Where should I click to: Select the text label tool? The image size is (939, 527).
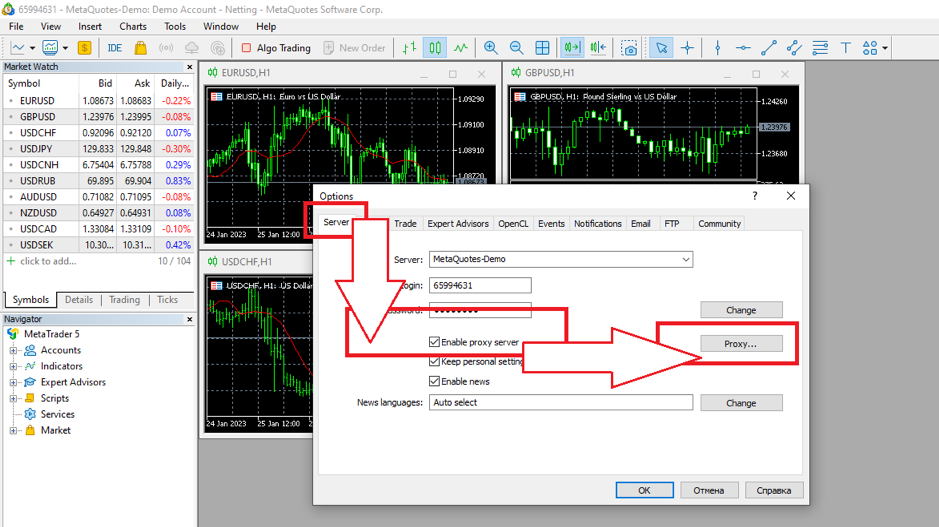tap(846, 48)
